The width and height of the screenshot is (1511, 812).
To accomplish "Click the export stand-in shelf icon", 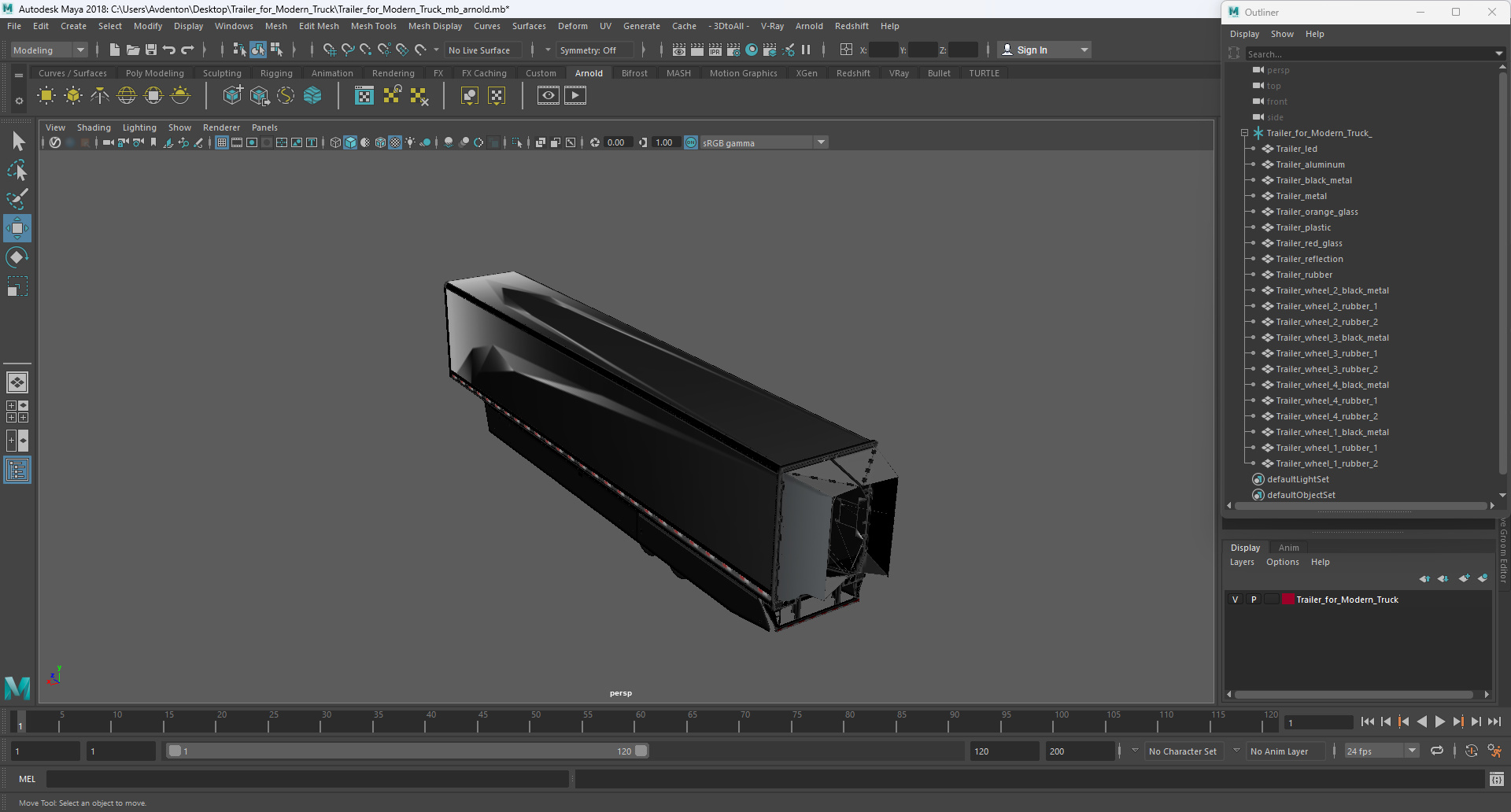I will click(259, 96).
